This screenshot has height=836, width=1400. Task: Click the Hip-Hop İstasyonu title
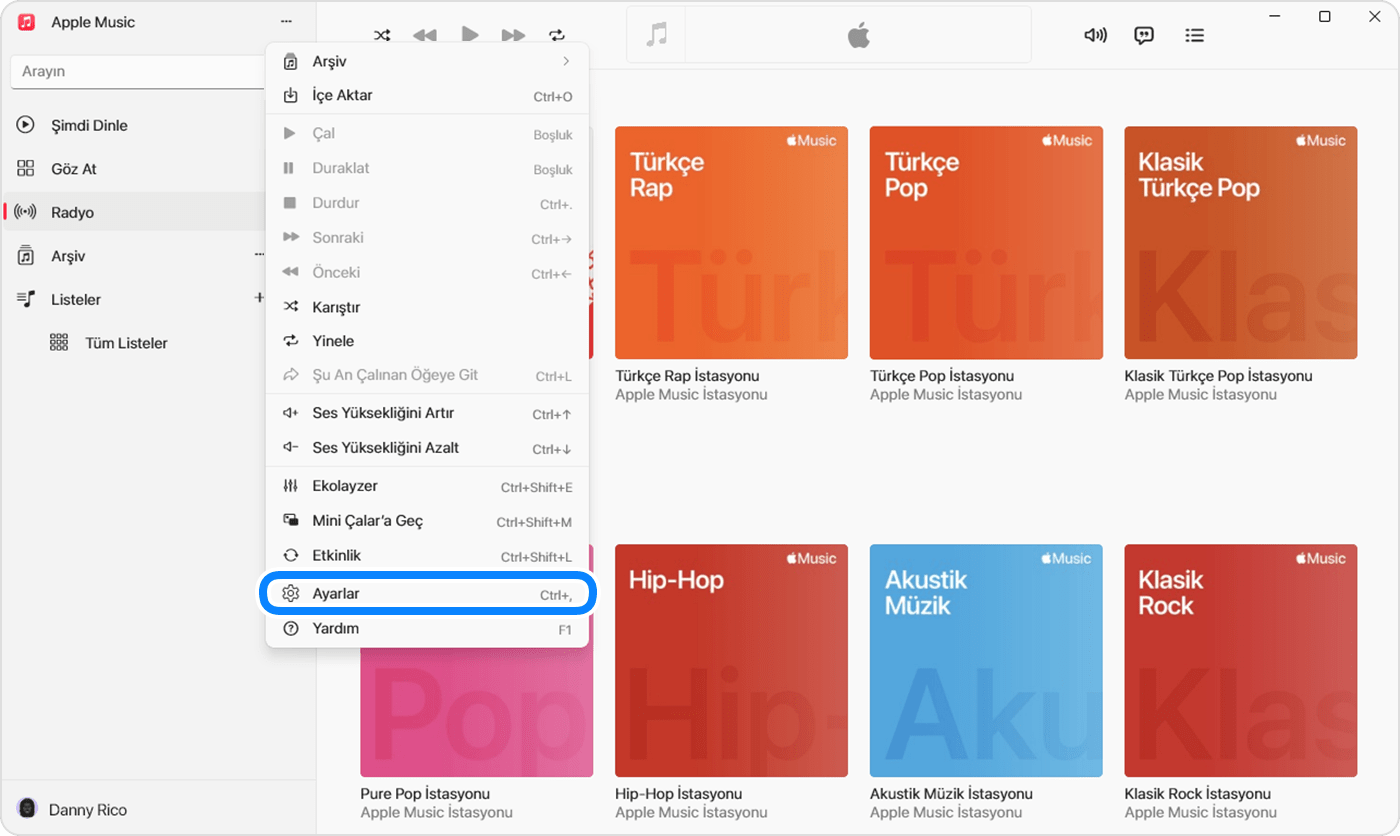[x=678, y=794]
